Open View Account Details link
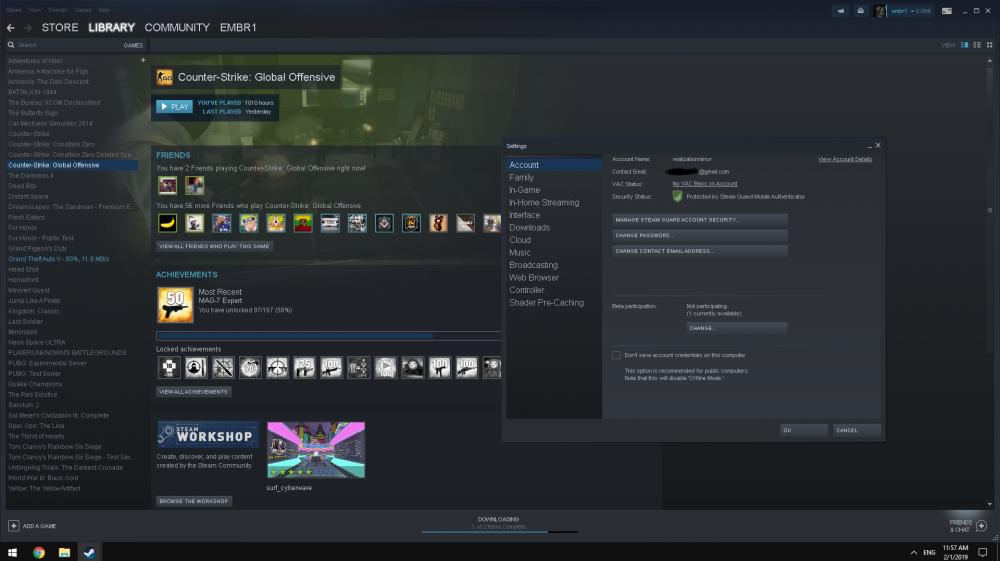Screen dimensions: 1000x561 tap(844, 159)
